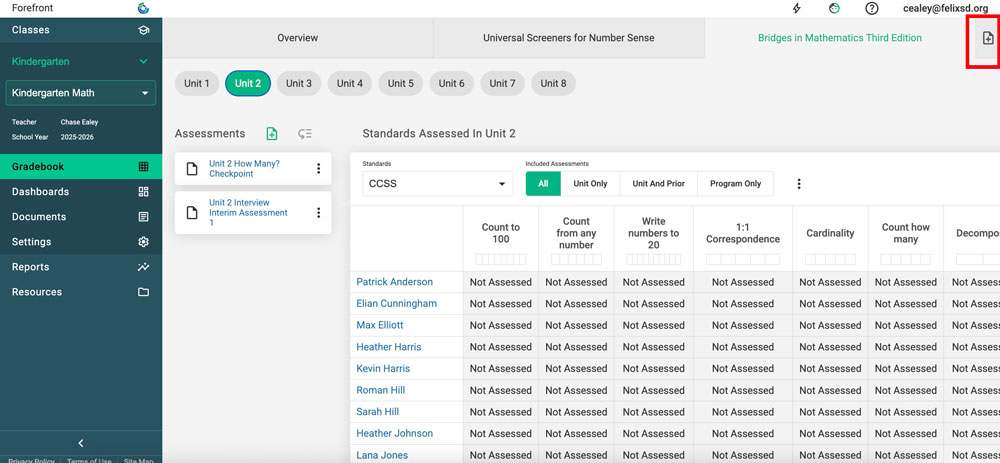The height and width of the screenshot is (463, 1000).
Task: Open the Kindergarten Math class dropdown
Action: coord(81,93)
